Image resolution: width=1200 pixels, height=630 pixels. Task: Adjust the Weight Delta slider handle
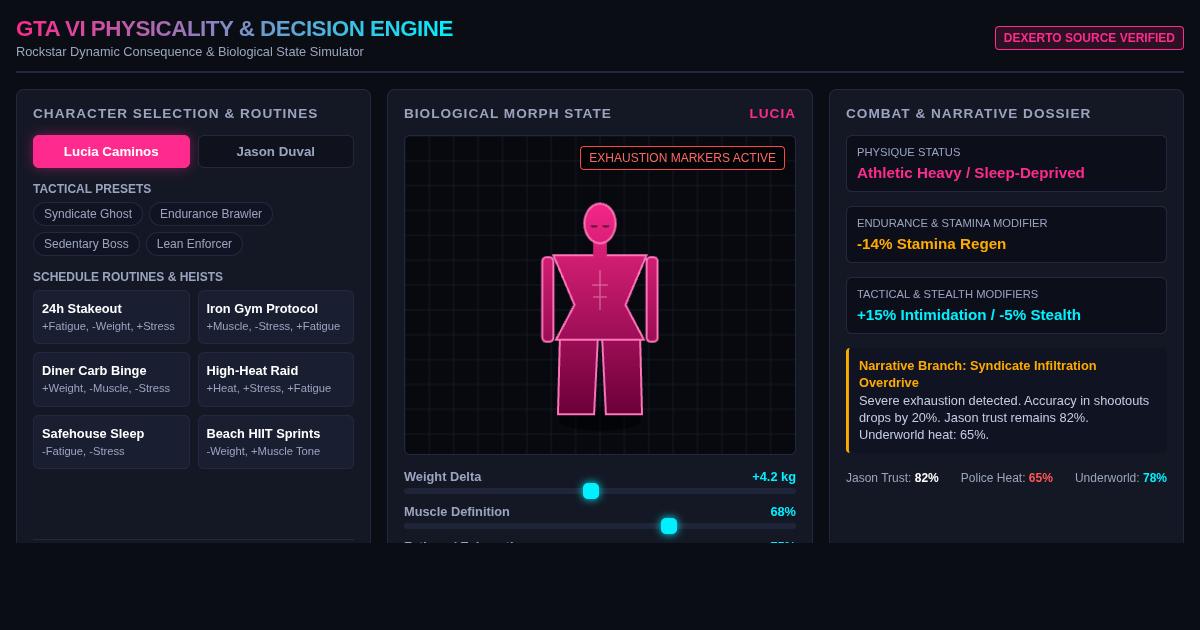[591, 491]
